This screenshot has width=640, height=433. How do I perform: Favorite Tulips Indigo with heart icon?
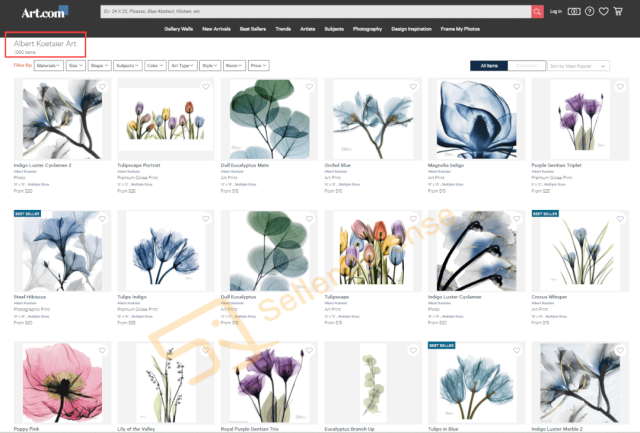206,219
